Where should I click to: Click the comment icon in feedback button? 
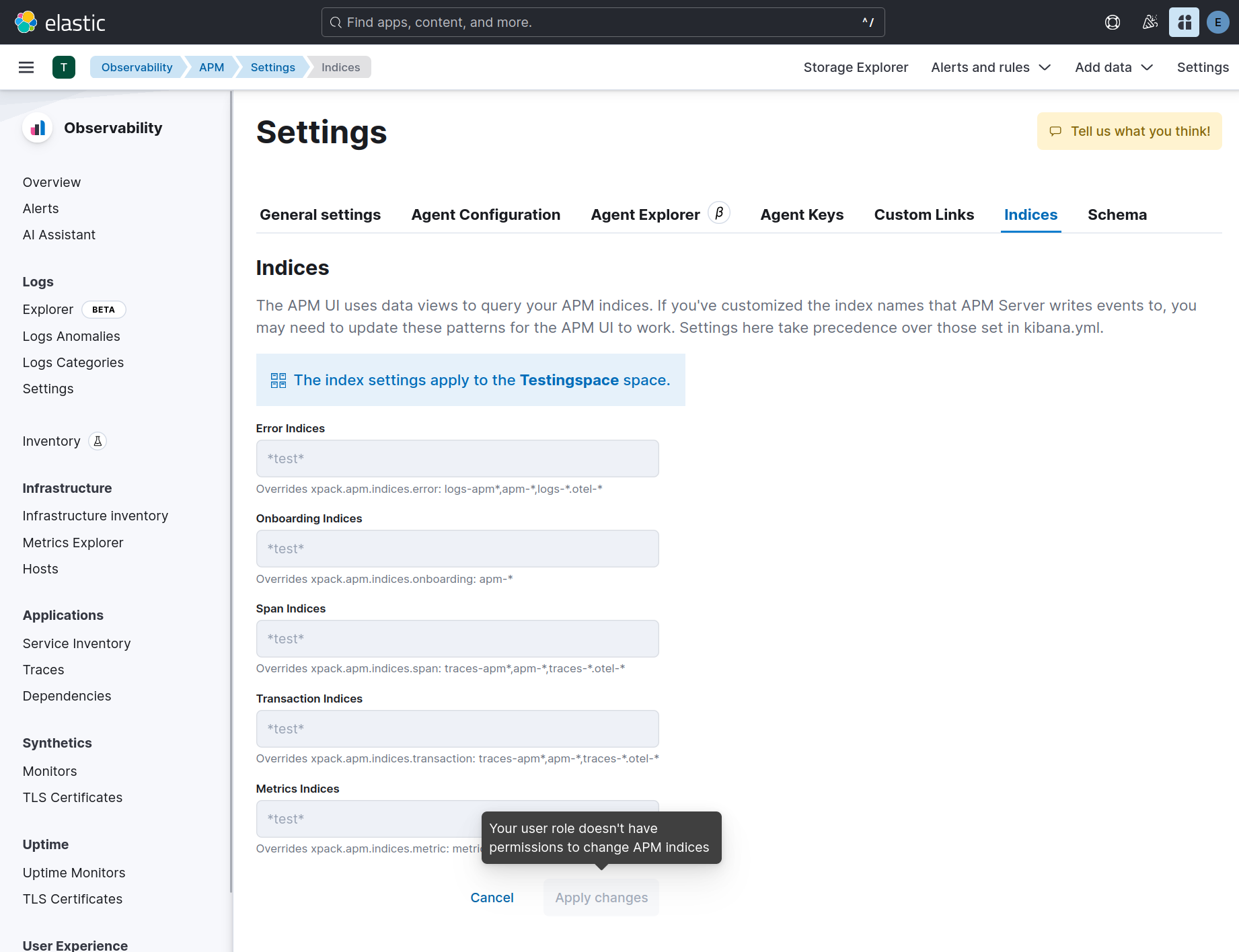(1055, 131)
